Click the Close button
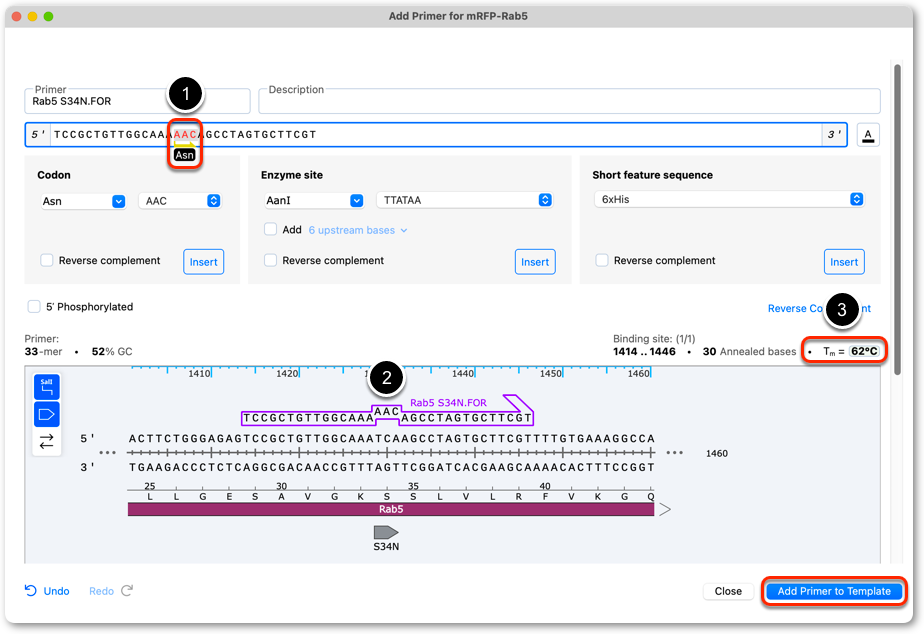This screenshot has width=924, height=634. (728, 591)
